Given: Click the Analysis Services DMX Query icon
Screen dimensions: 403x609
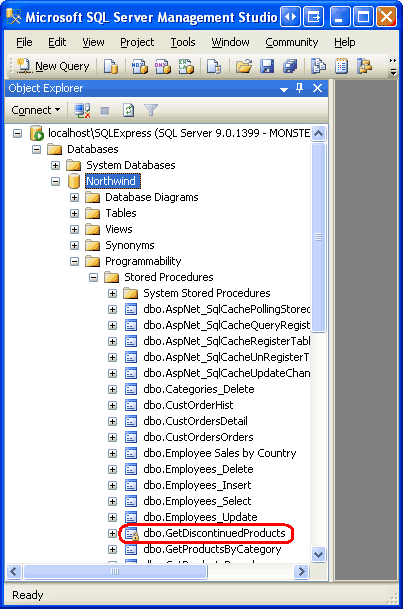Looking at the screenshot, I should 163,66.
